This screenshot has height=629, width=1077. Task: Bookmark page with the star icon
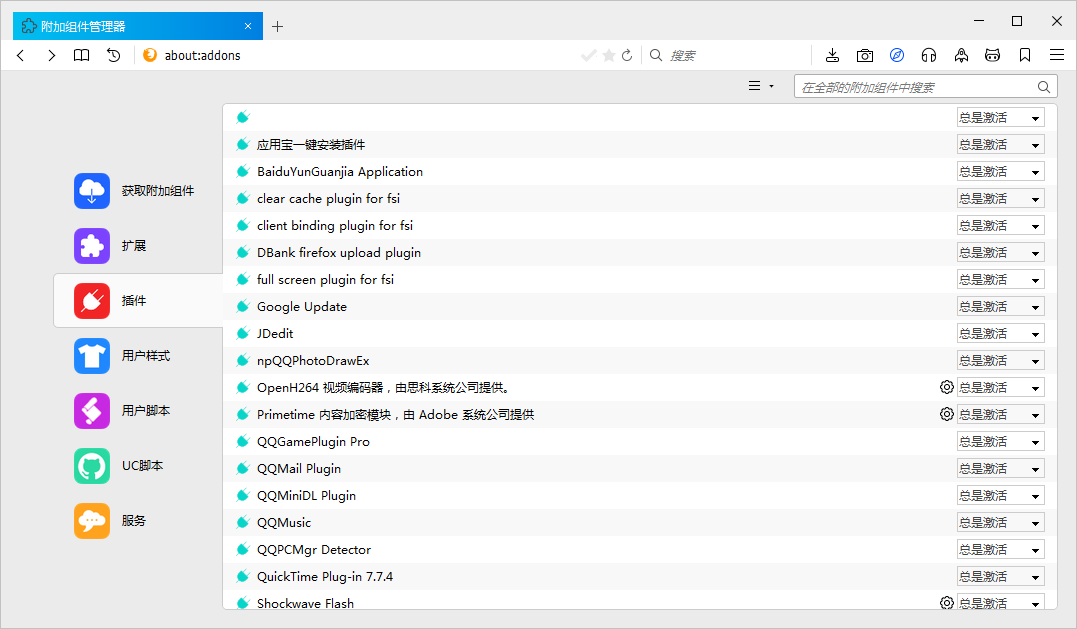(x=609, y=56)
